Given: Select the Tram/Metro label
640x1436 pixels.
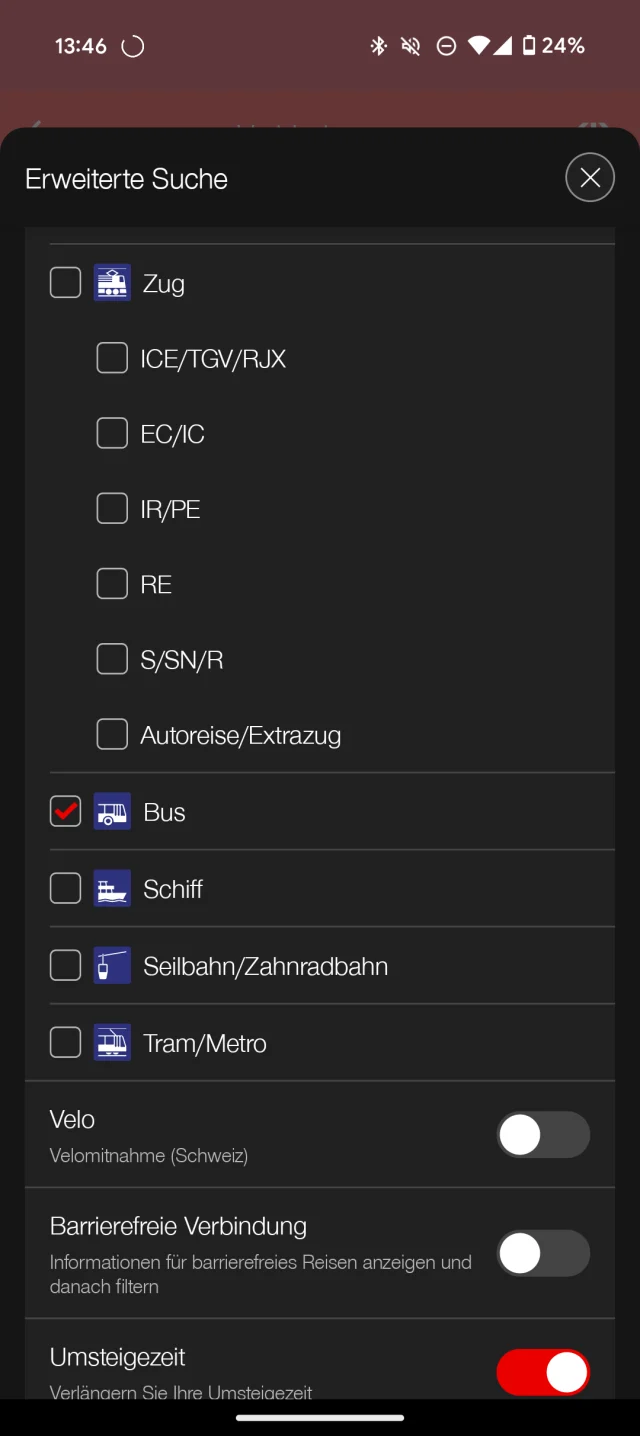Looking at the screenshot, I should [x=205, y=1043].
